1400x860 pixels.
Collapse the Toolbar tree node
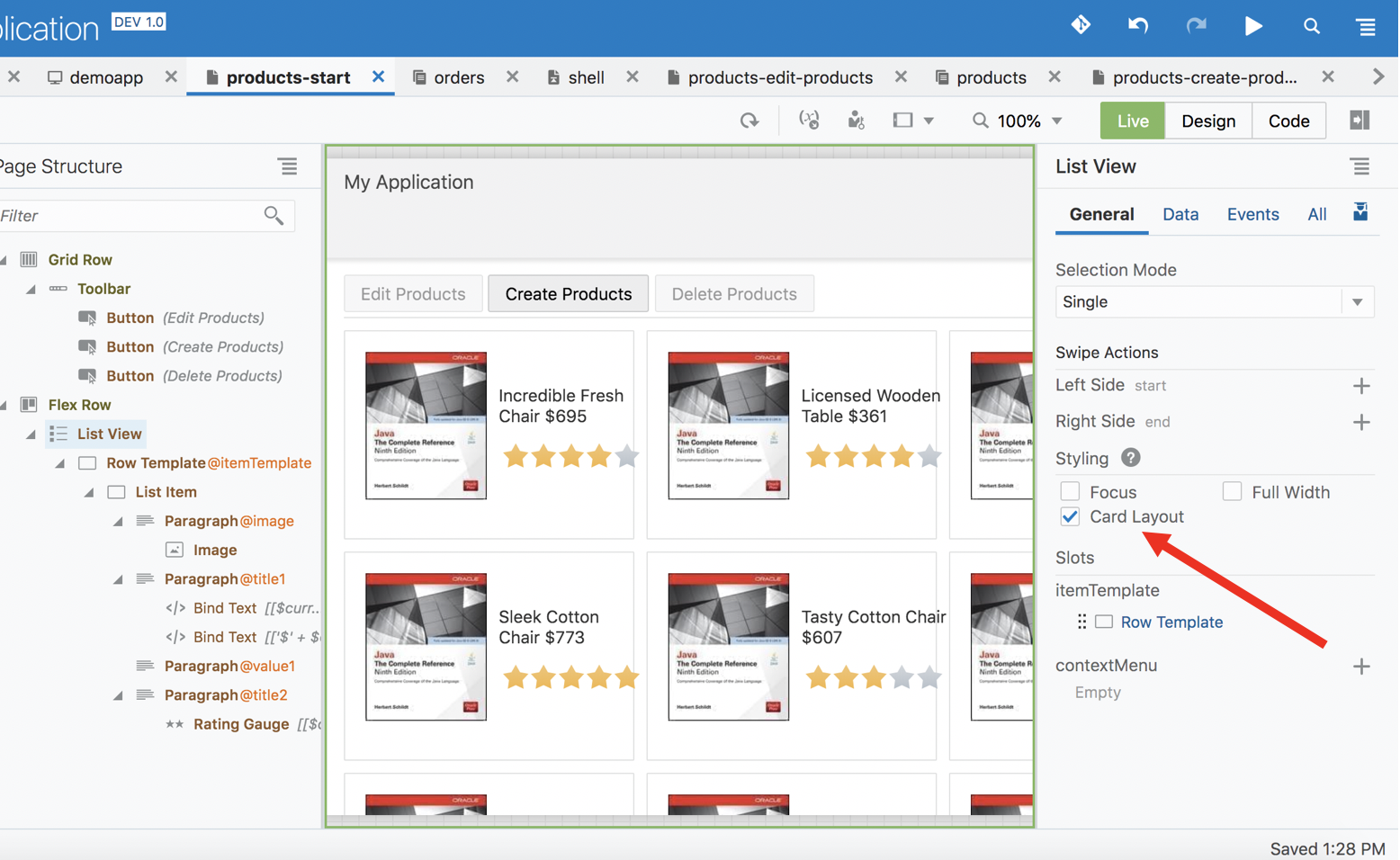coord(31,290)
